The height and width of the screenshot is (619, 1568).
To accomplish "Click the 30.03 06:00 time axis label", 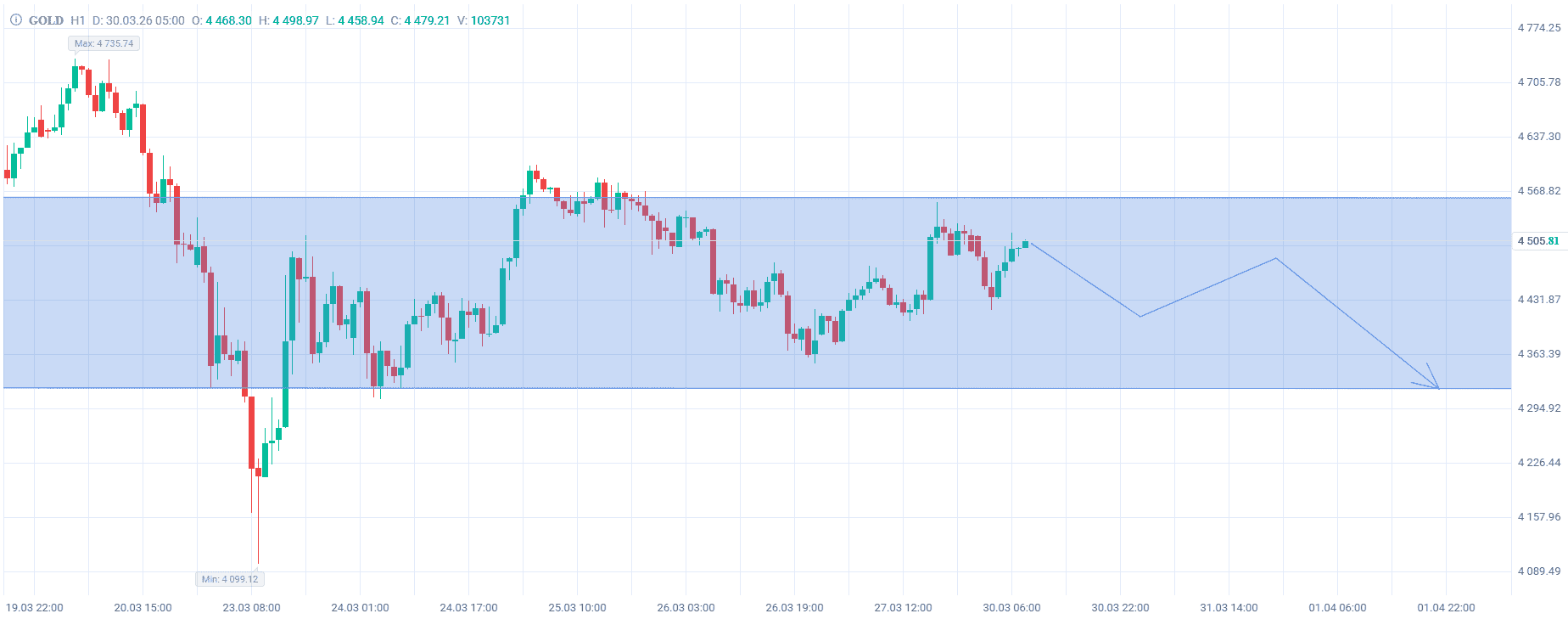I will [x=1011, y=608].
